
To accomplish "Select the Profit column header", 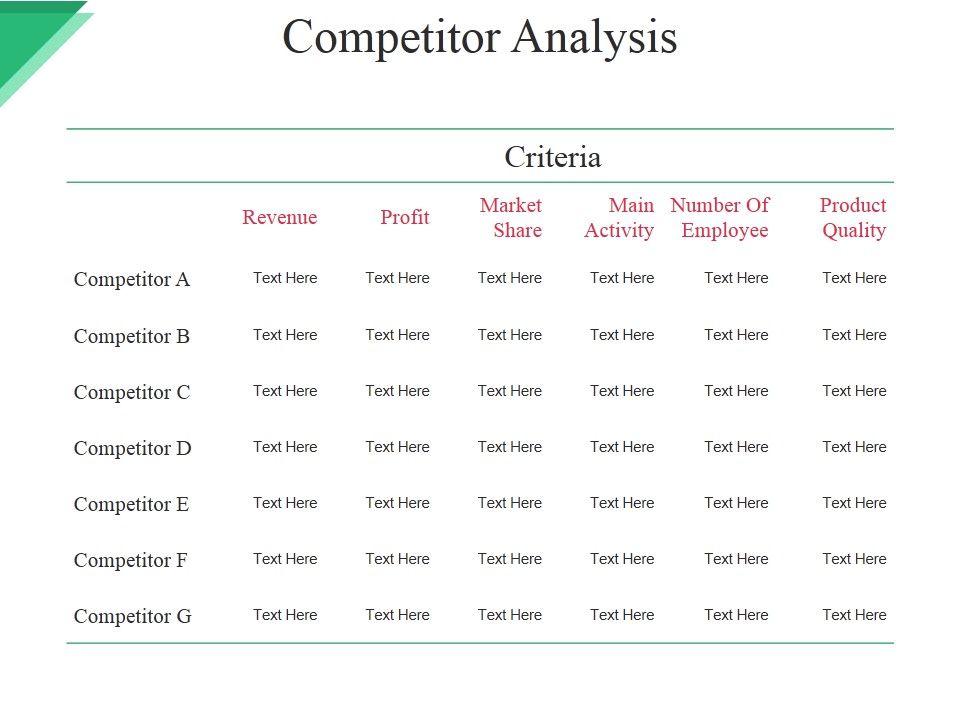I will pyautogui.click(x=404, y=218).
